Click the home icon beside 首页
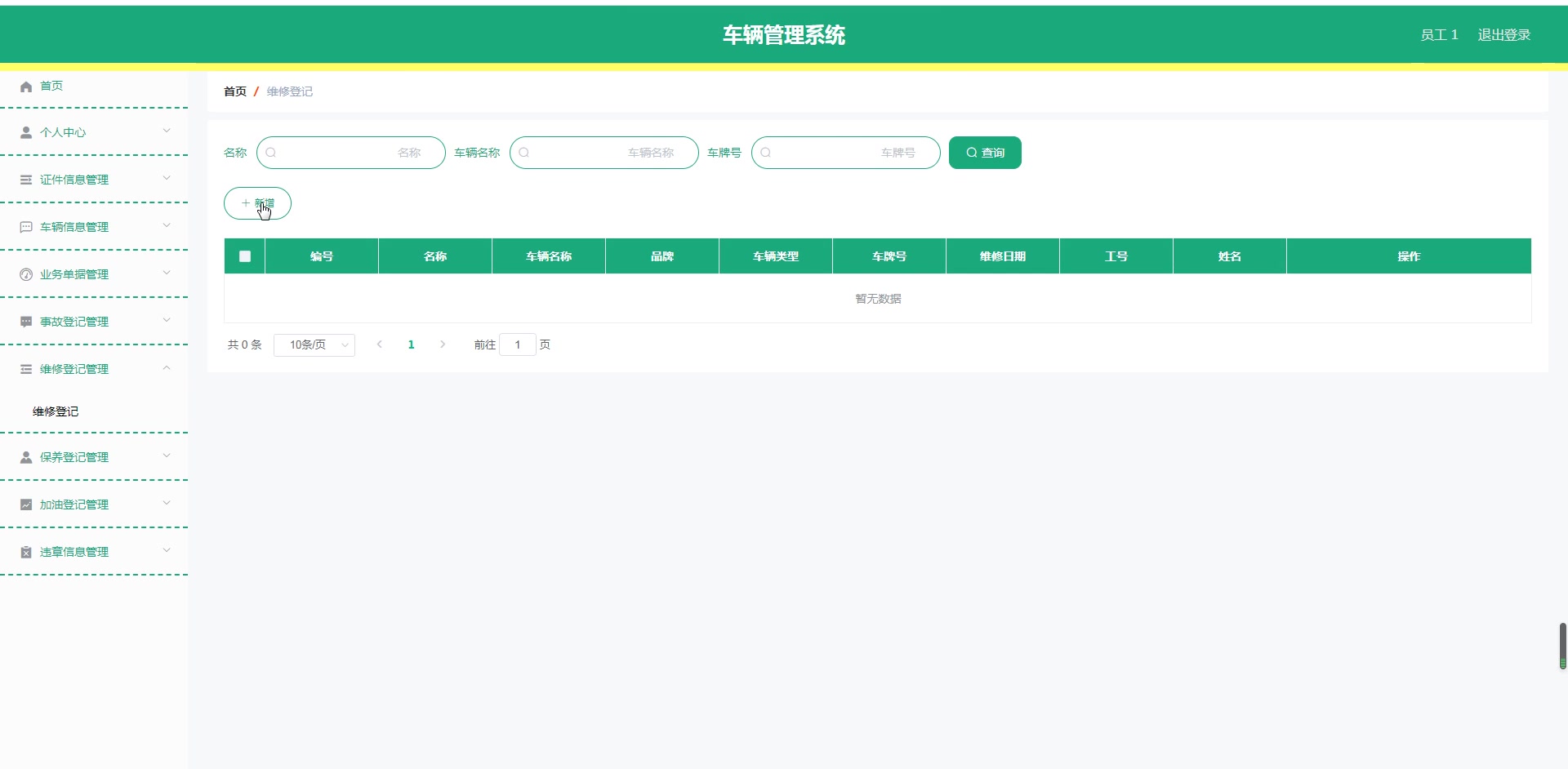 (x=25, y=86)
